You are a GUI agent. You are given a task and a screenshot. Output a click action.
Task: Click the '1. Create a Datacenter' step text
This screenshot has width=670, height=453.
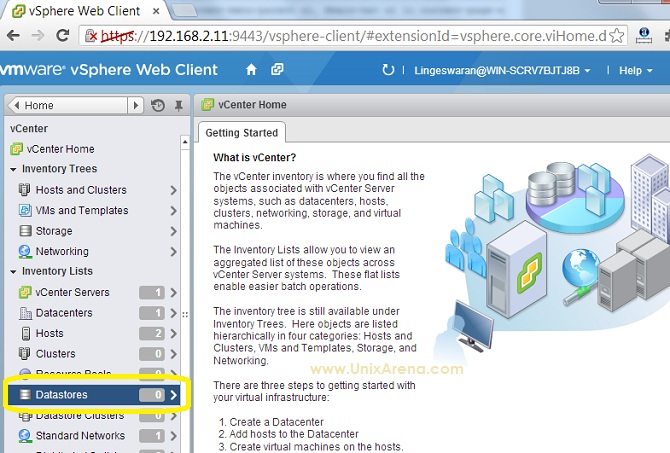pyautogui.click(x=271, y=422)
